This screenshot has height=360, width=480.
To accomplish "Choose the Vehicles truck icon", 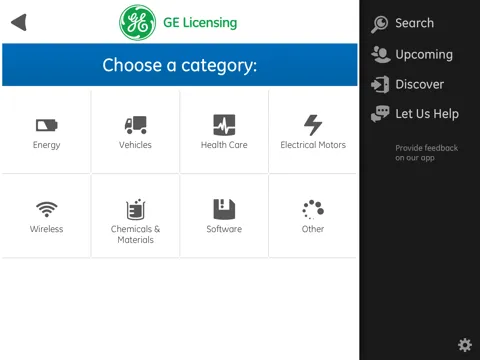I will (x=135, y=125).
